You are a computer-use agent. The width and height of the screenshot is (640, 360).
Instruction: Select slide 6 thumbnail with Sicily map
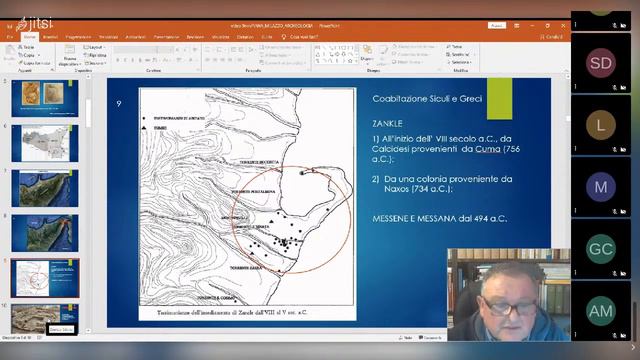point(45,143)
